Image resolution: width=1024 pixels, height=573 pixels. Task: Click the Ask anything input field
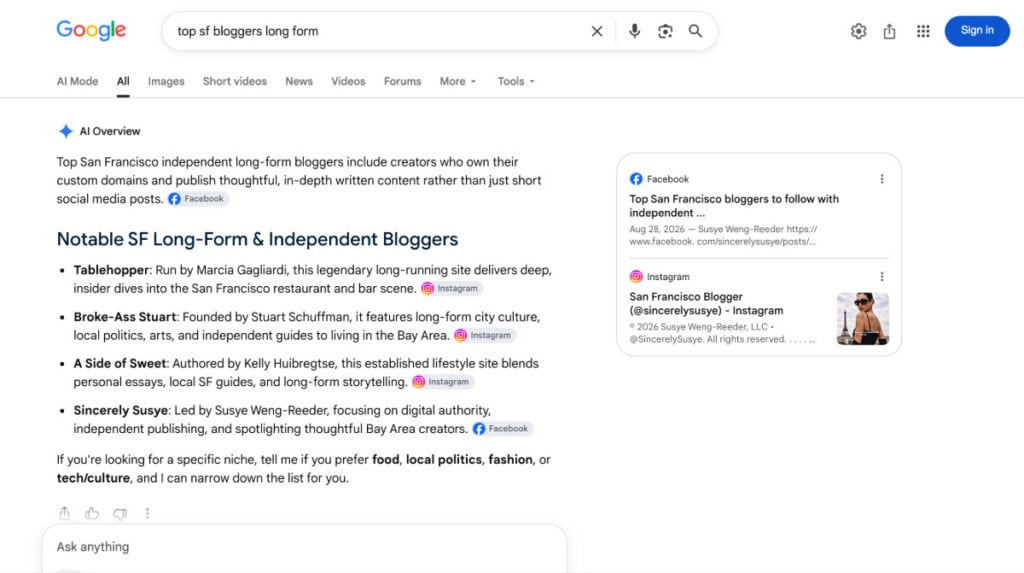[304, 547]
